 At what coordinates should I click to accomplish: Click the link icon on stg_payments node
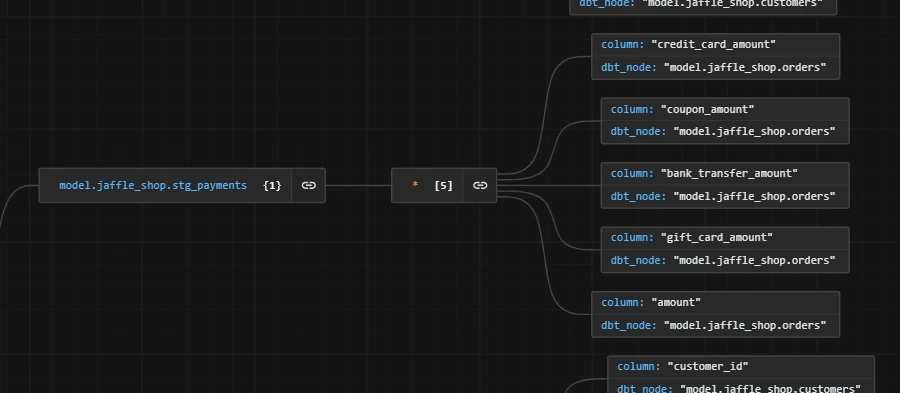pos(309,185)
